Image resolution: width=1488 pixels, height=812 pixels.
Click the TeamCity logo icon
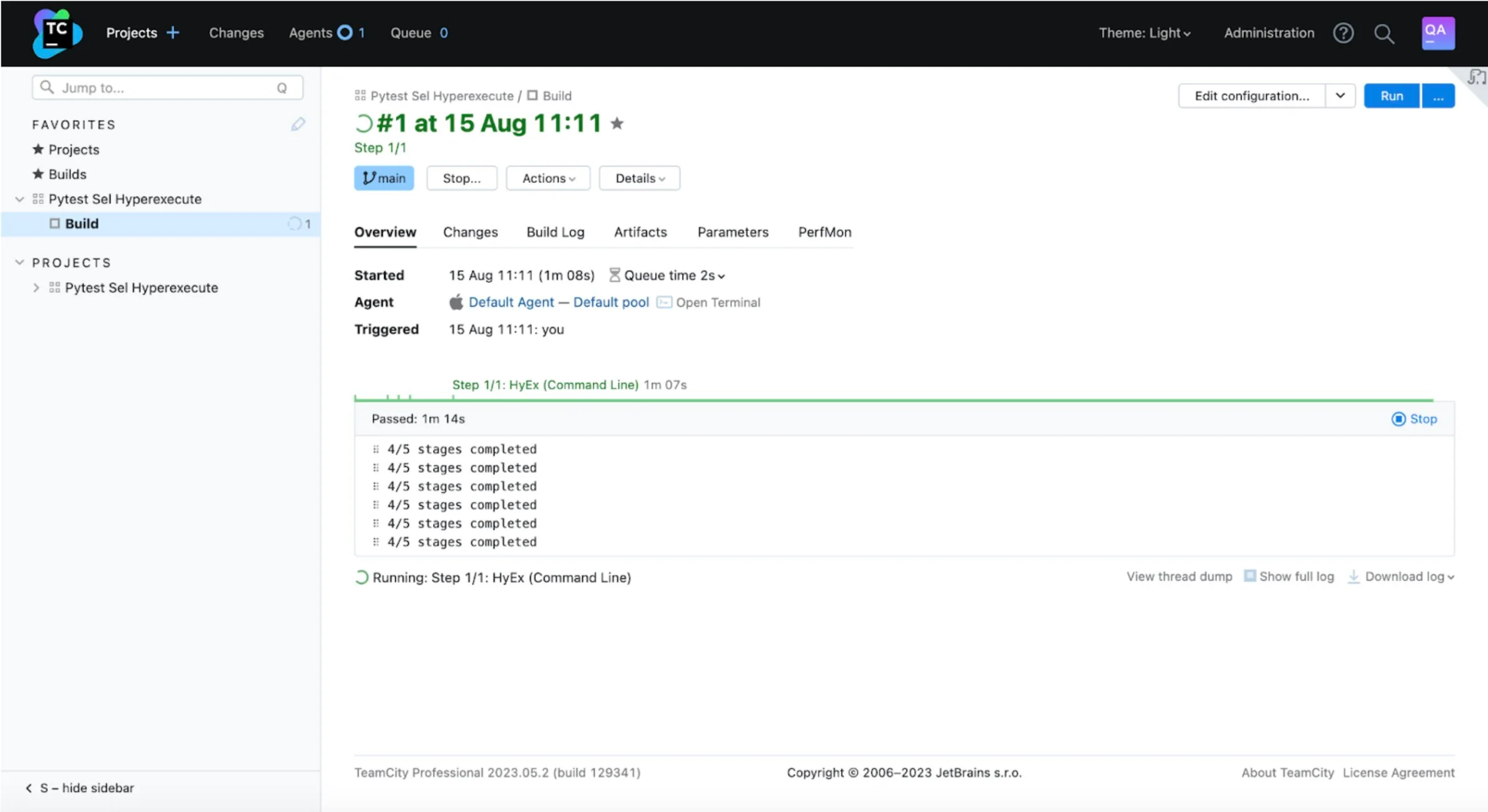56,33
